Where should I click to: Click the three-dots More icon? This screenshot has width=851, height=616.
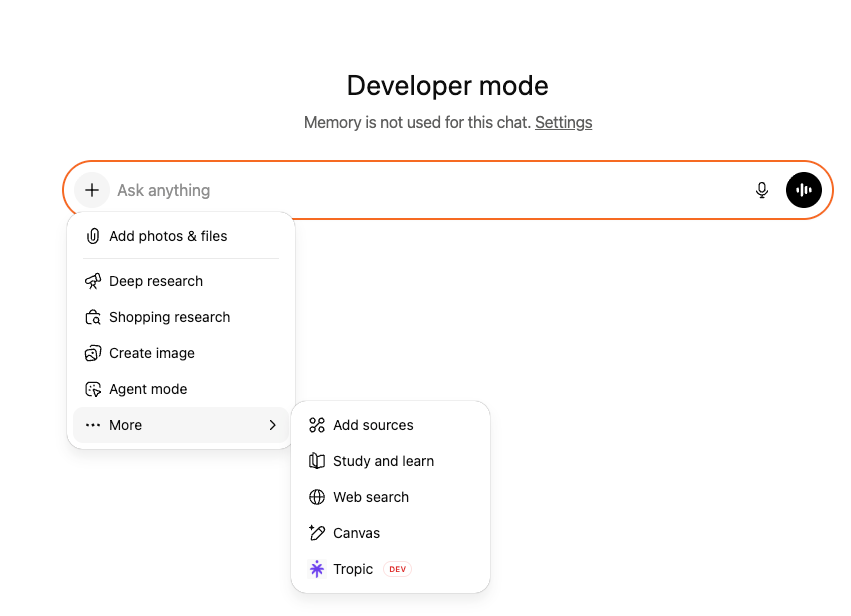coord(93,425)
